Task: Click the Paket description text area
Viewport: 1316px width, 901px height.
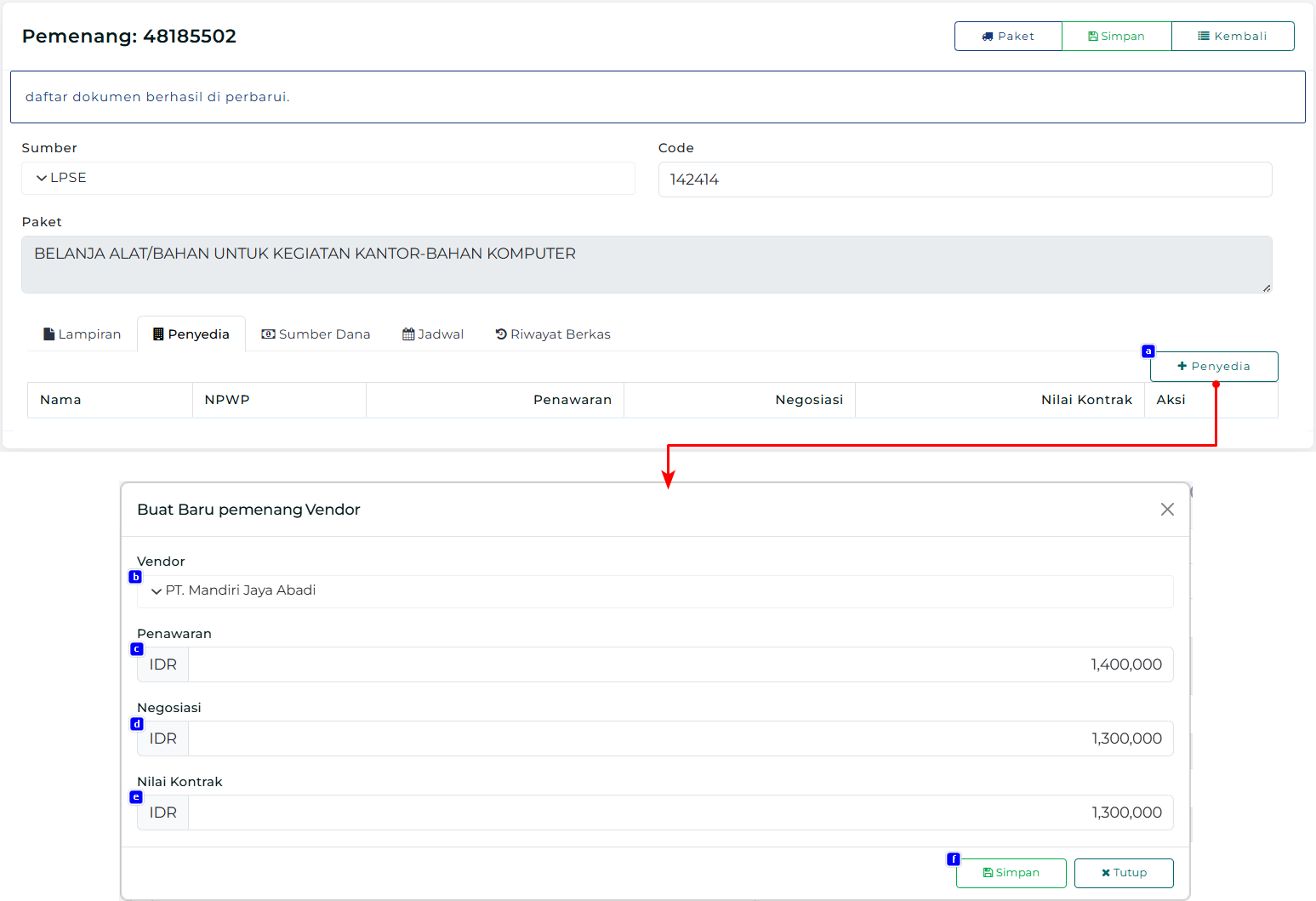Action: [646, 265]
